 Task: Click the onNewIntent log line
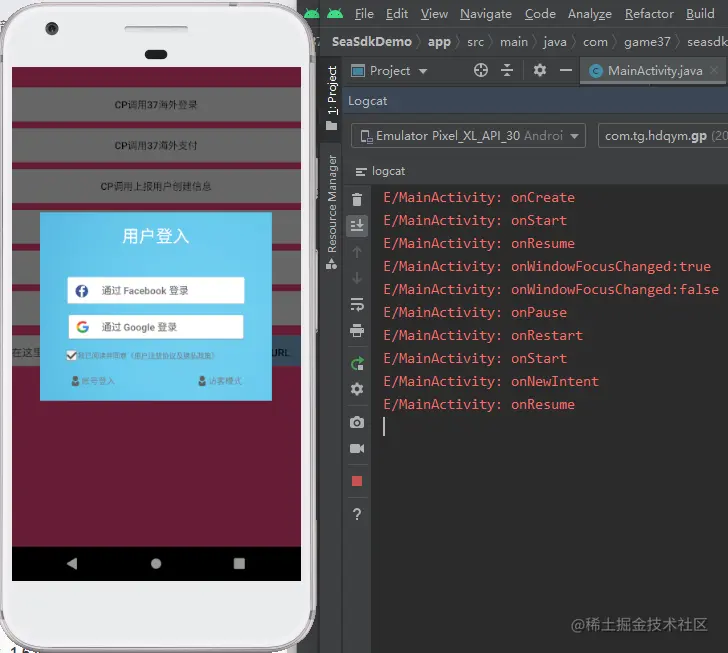pyautogui.click(x=491, y=381)
